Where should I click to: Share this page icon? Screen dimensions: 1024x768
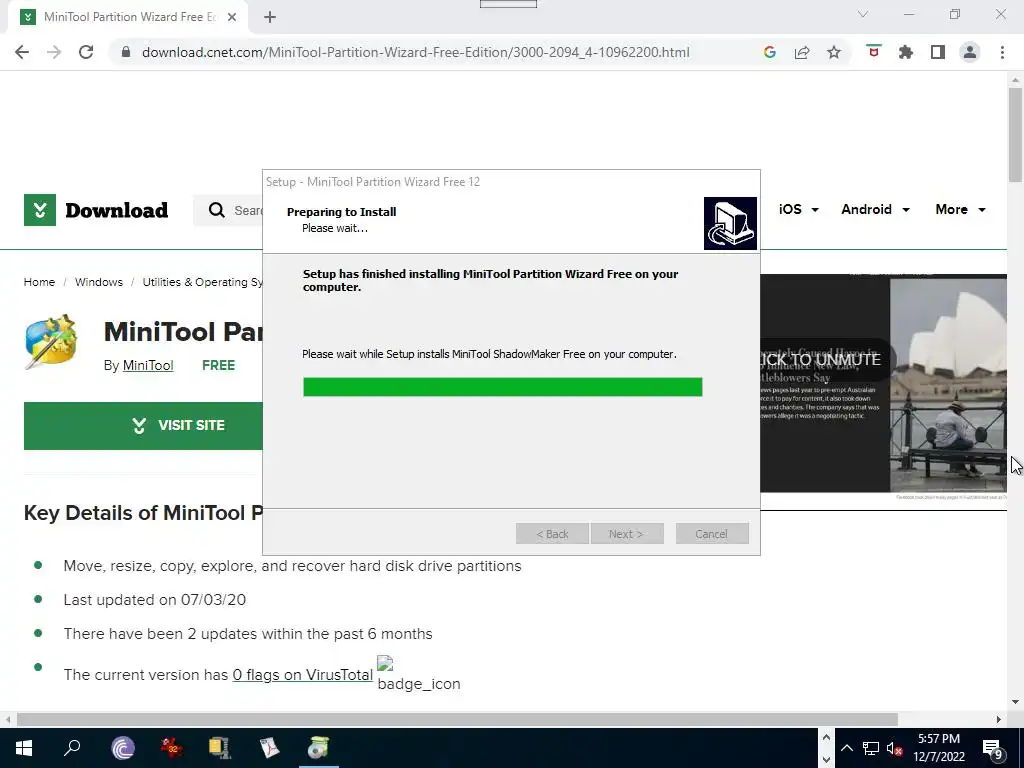tap(802, 52)
